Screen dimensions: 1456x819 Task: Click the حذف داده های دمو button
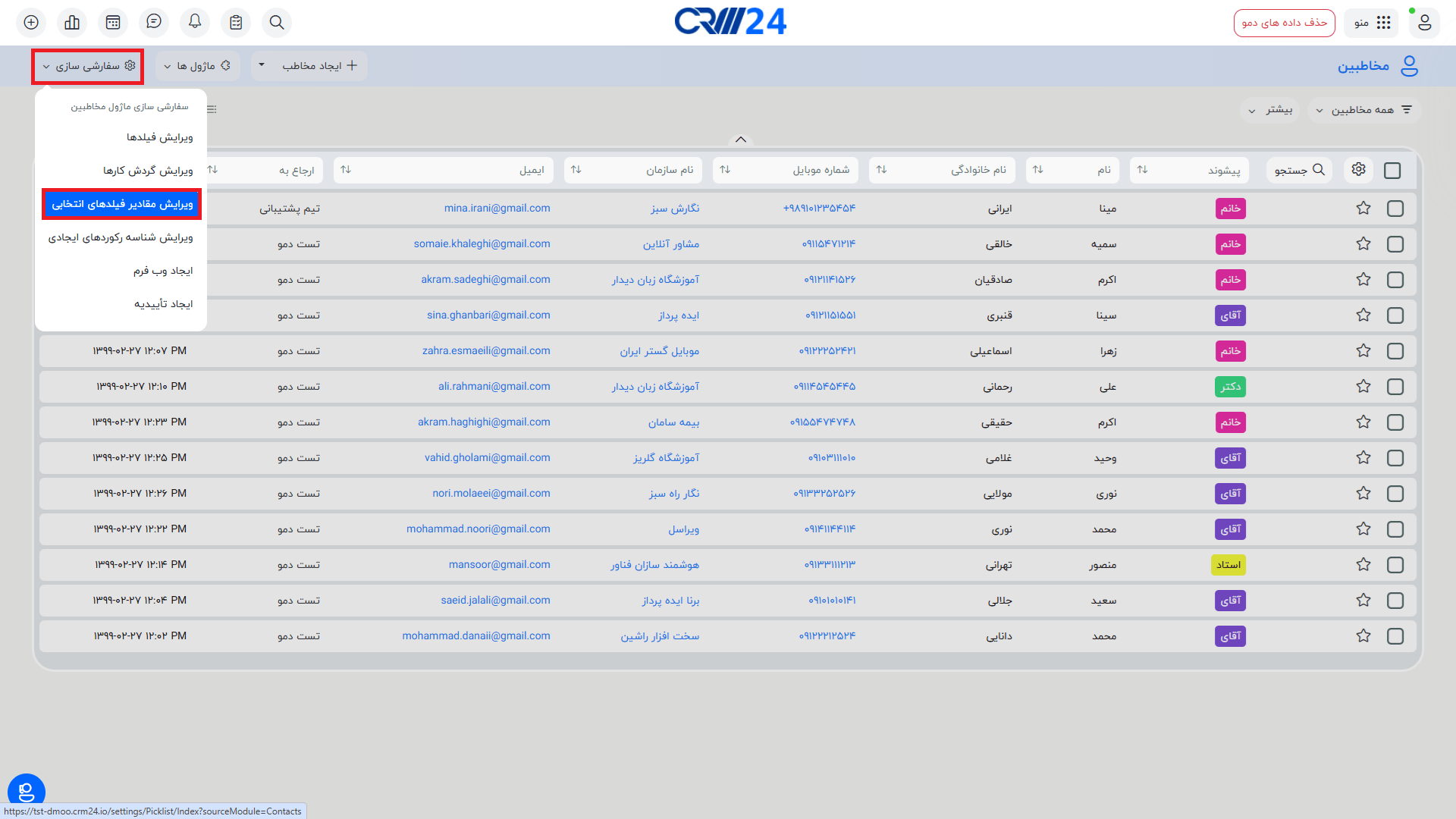1284,23
